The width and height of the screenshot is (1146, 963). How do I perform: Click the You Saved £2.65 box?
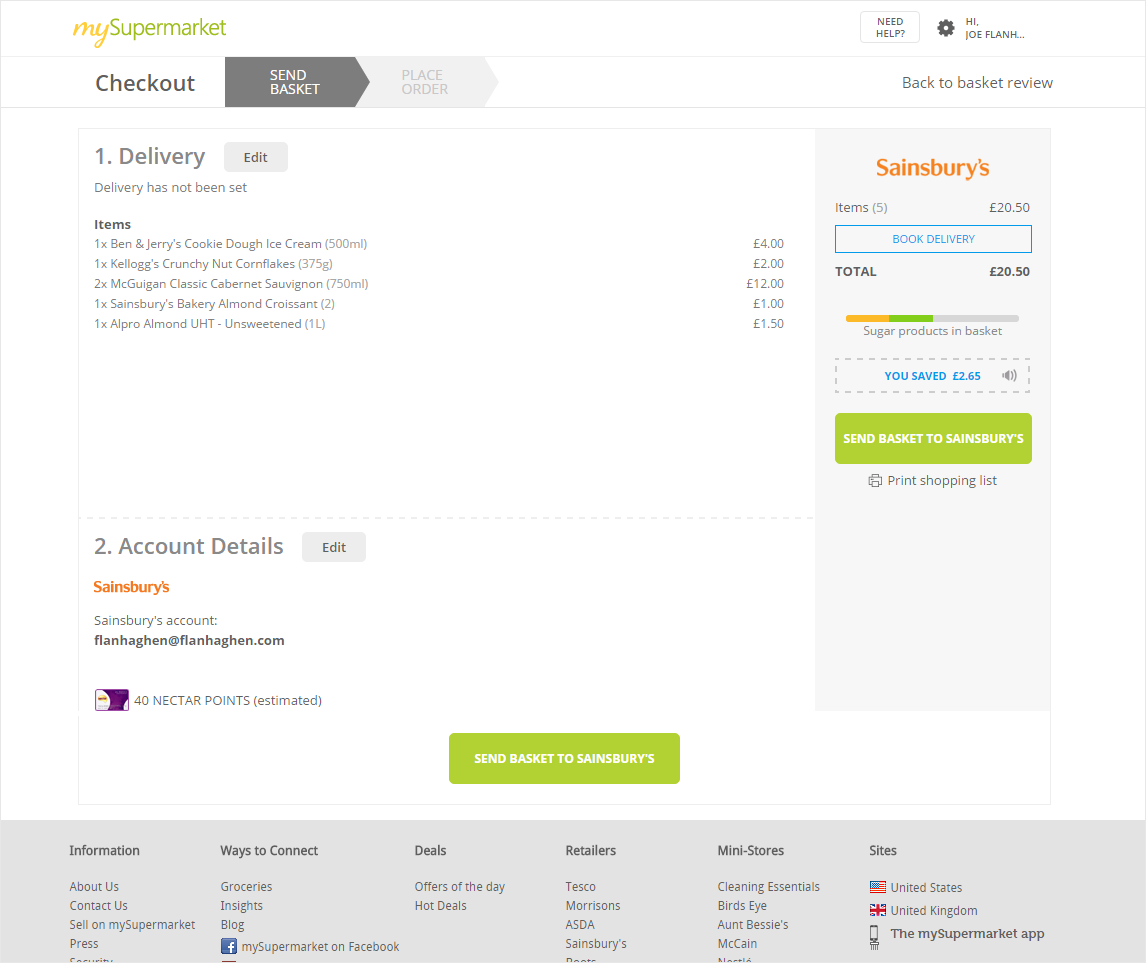[933, 376]
